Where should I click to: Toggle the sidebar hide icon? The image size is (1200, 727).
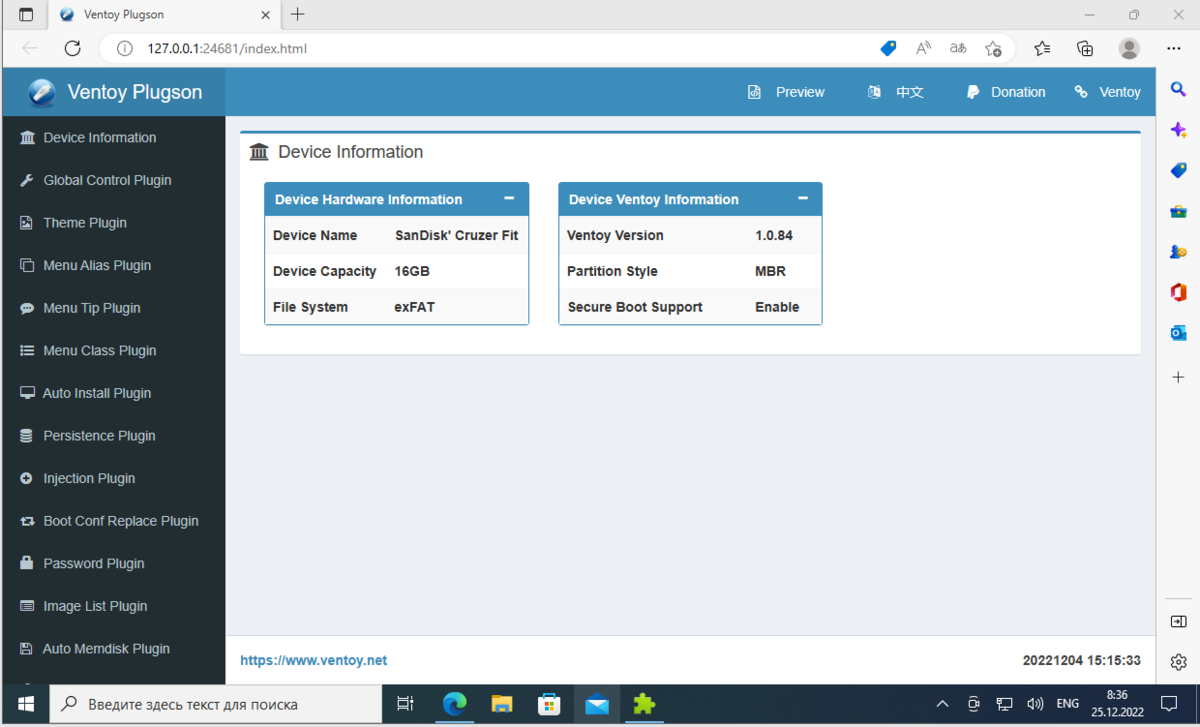1178,621
